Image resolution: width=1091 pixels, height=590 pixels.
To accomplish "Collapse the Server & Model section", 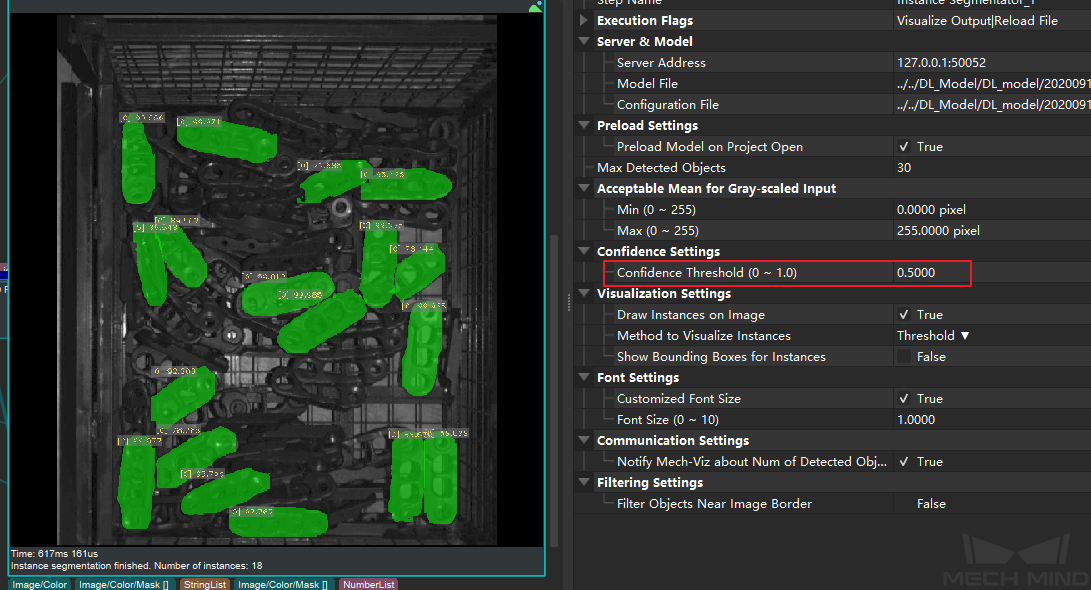I will (584, 42).
